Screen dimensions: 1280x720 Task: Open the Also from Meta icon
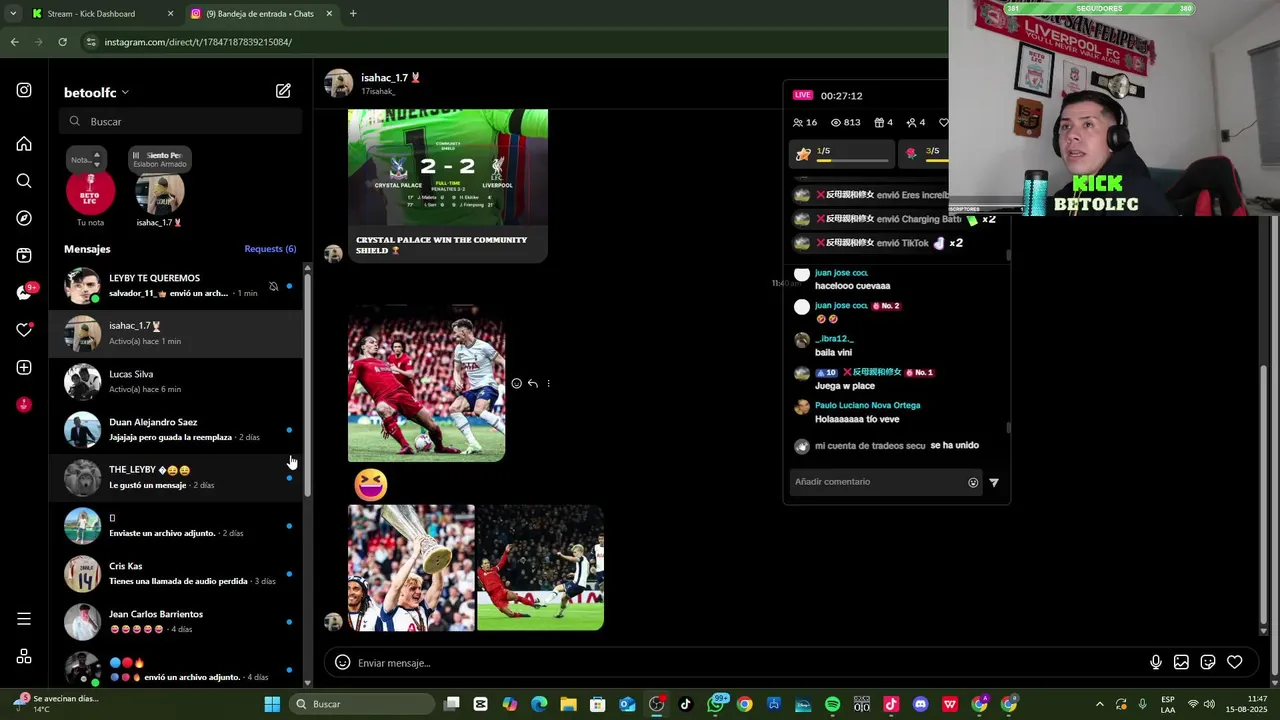click(x=24, y=657)
